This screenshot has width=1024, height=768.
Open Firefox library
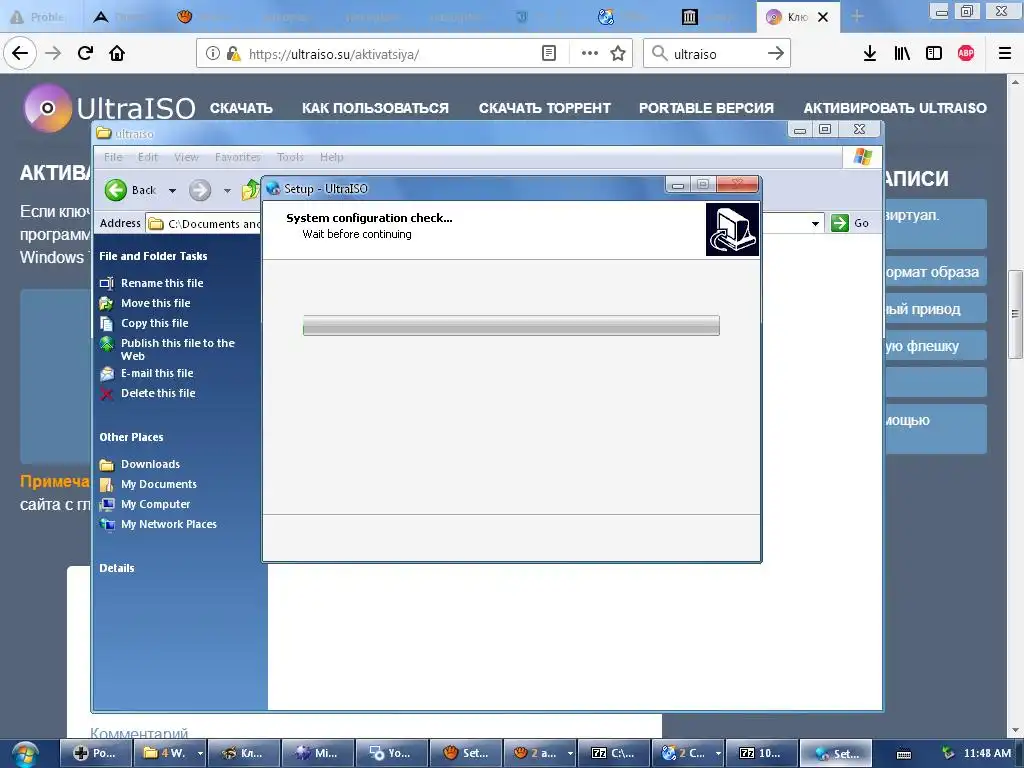click(x=902, y=54)
